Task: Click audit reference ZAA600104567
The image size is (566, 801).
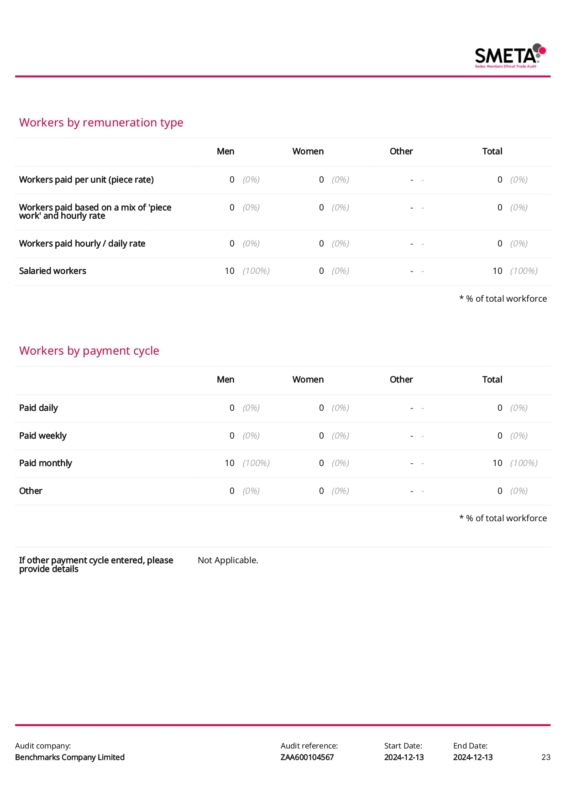Action: 307,757
